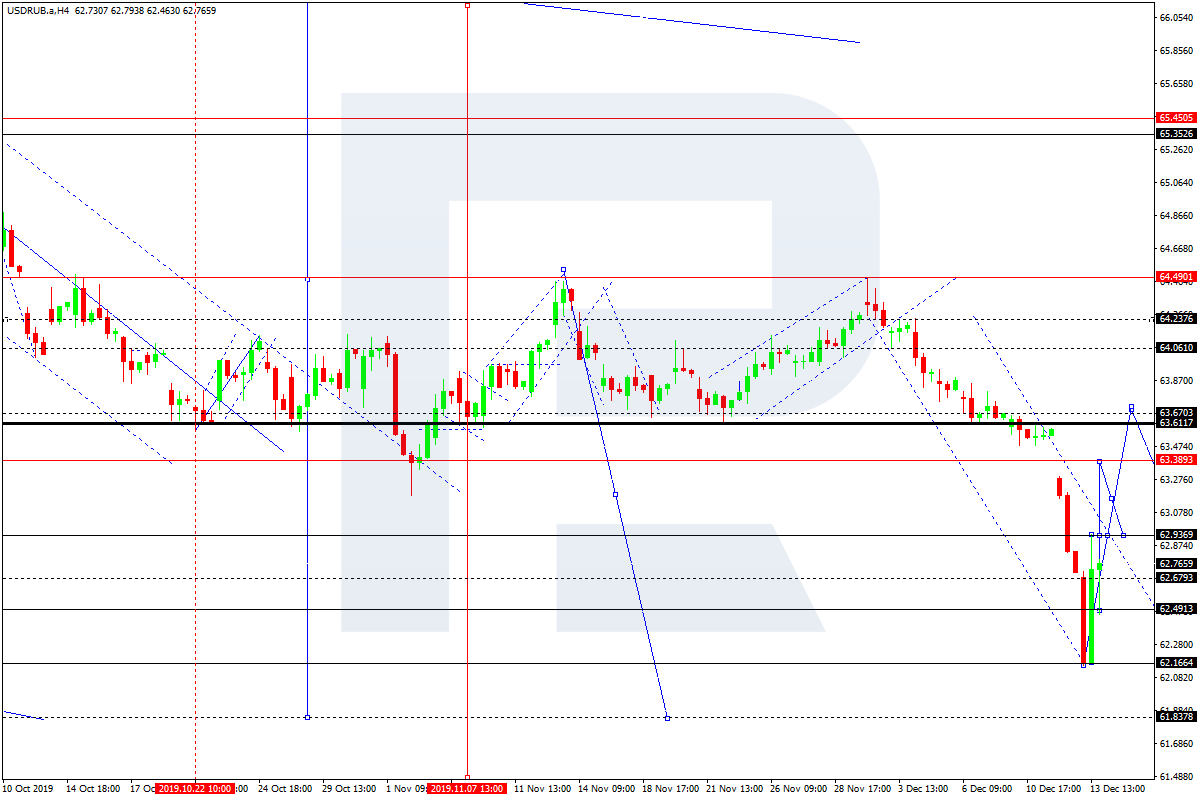Click the 2019.11.07 13:00 date marker
The image size is (1200, 800).
click(x=467, y=789)
